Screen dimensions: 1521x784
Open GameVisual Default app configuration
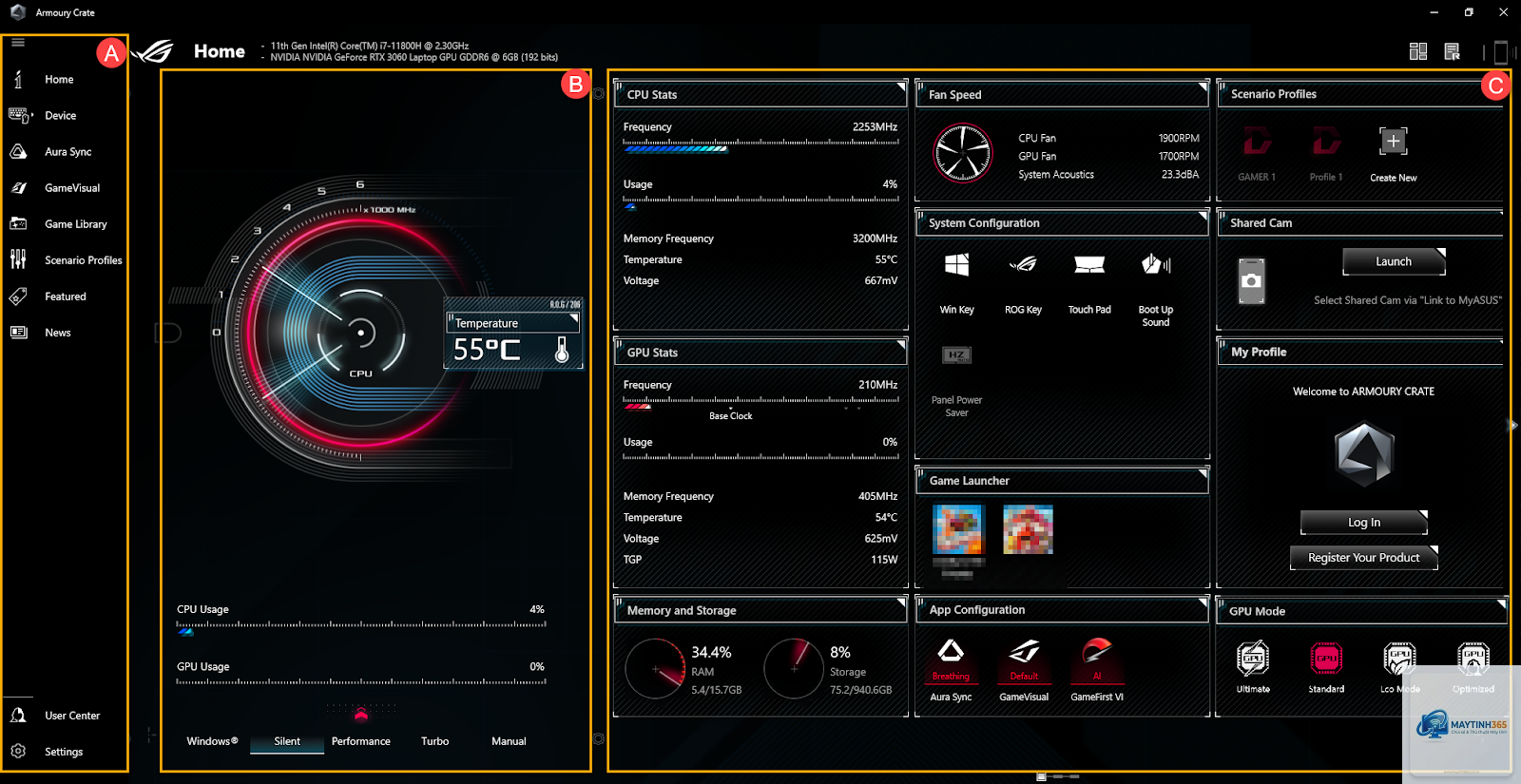(x=1024, y=670)
